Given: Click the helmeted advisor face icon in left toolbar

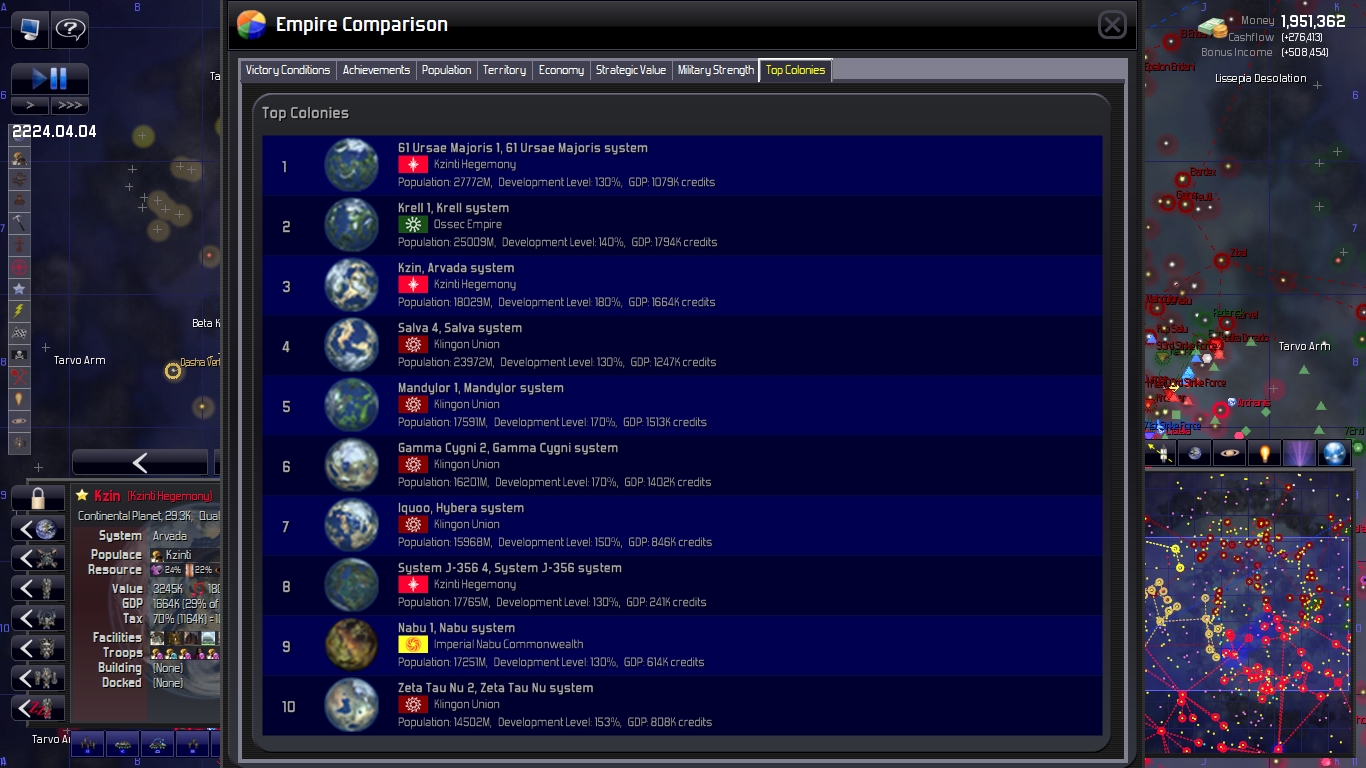Looking at the screenshot, I should coord(19,158).
